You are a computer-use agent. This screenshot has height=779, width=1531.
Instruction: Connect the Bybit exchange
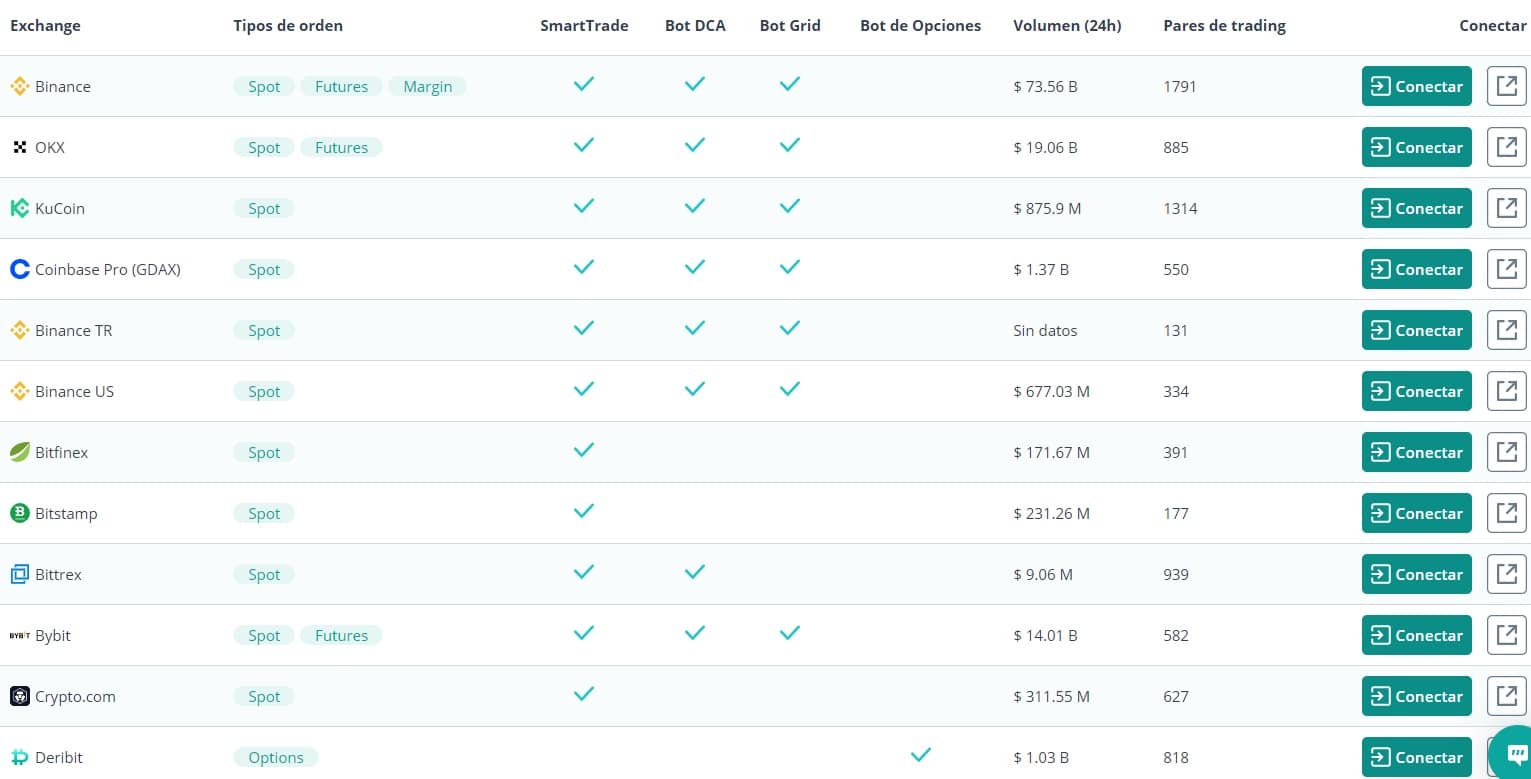[1417, 635]
